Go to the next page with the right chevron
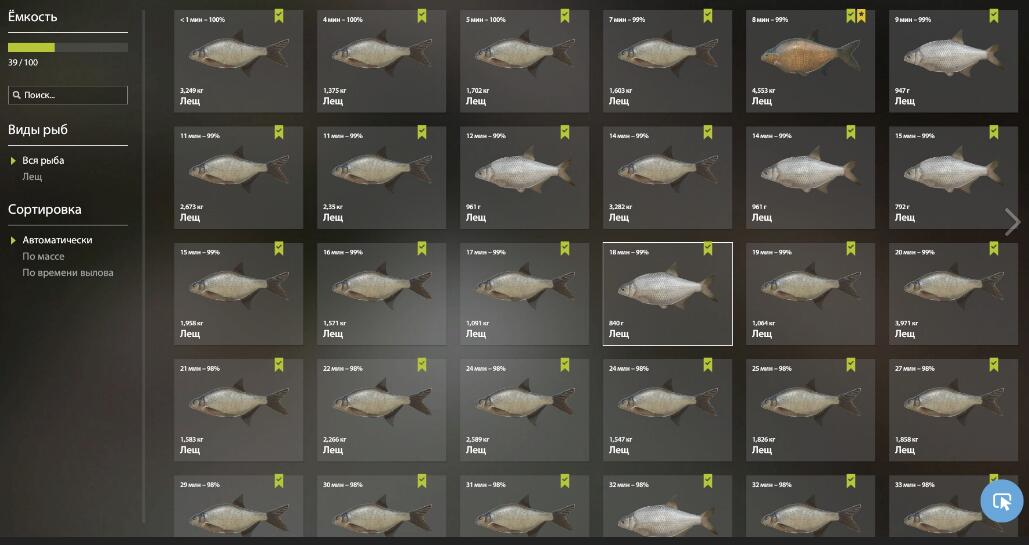Image resolution: width=1029 pixels, height=545 pixels. pos(1013,221)
